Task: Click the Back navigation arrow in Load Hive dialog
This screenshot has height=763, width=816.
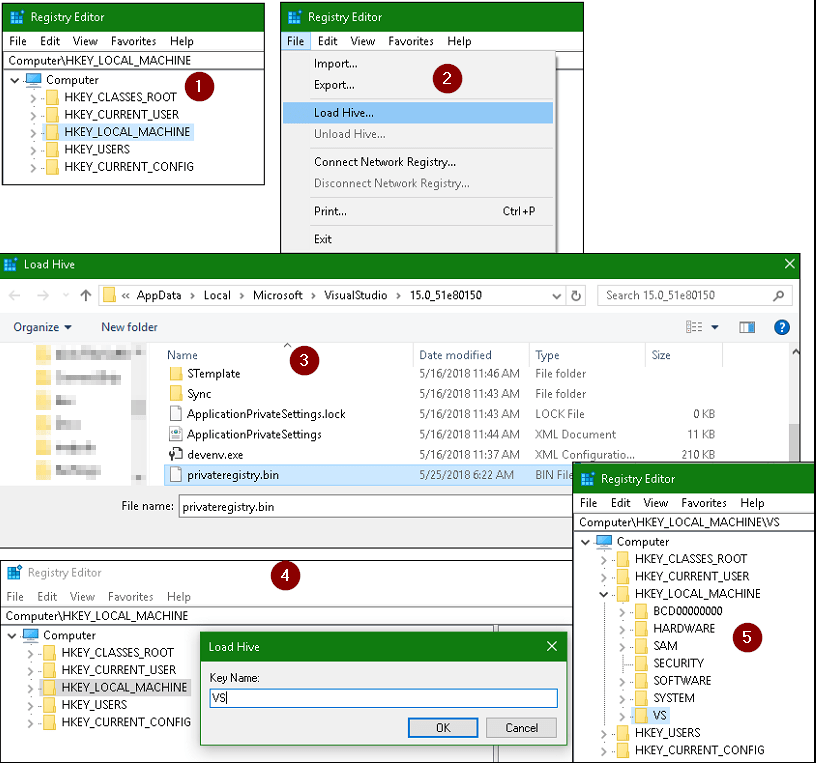Action: tap(15, 295)
